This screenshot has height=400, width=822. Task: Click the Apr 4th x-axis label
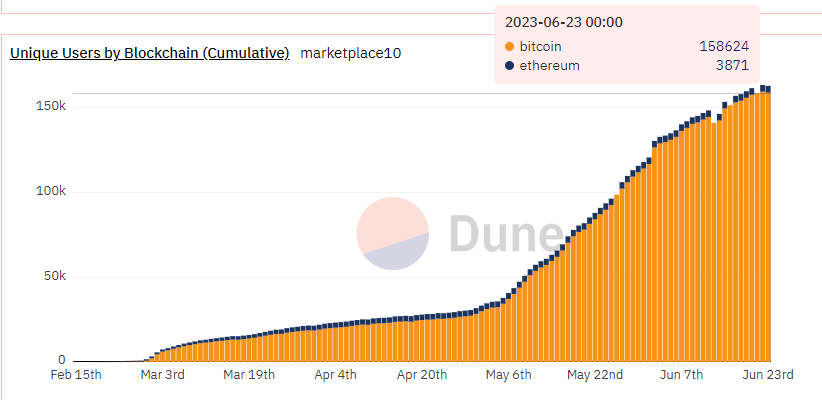335,375
